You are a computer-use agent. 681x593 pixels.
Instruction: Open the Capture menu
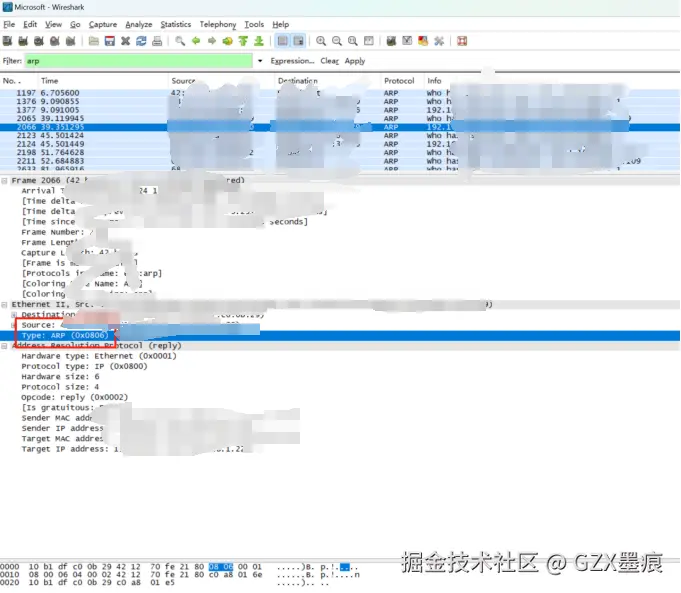[103, 24]
